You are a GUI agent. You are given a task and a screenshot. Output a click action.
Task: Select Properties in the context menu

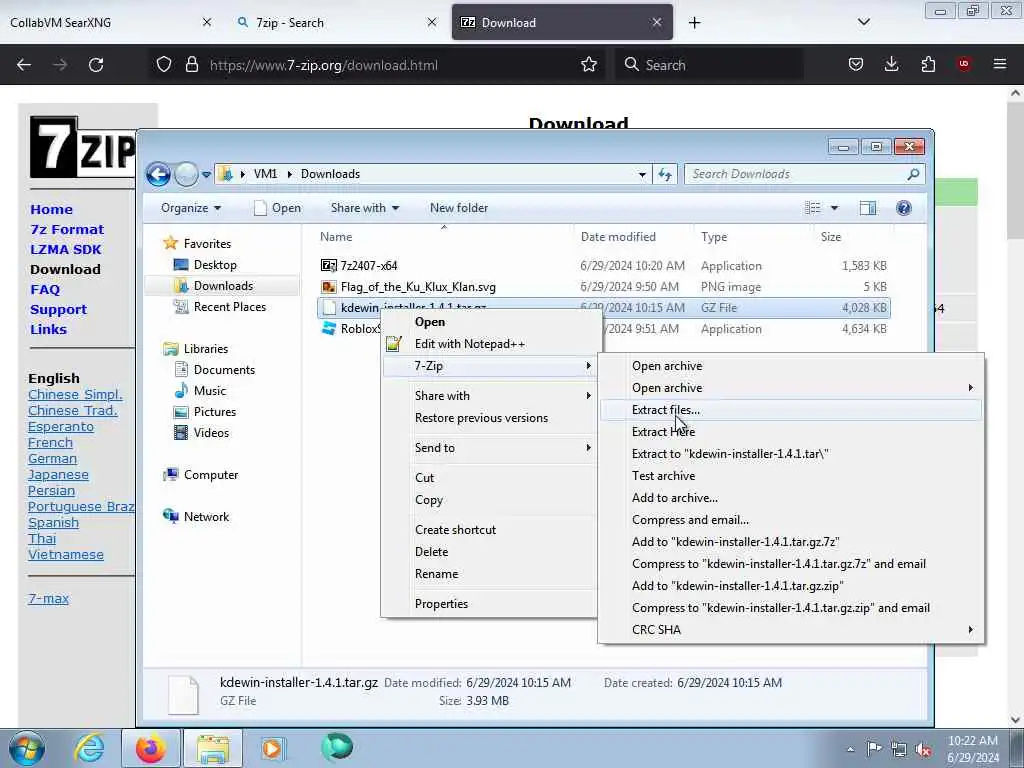[489, 604]
